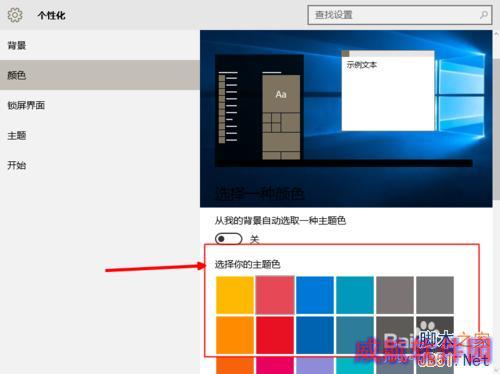Viewport: 500px width, 374px height.
Task: Select the cyan swatch in third row
Action: pyautogui.click(x=355, y=365)
